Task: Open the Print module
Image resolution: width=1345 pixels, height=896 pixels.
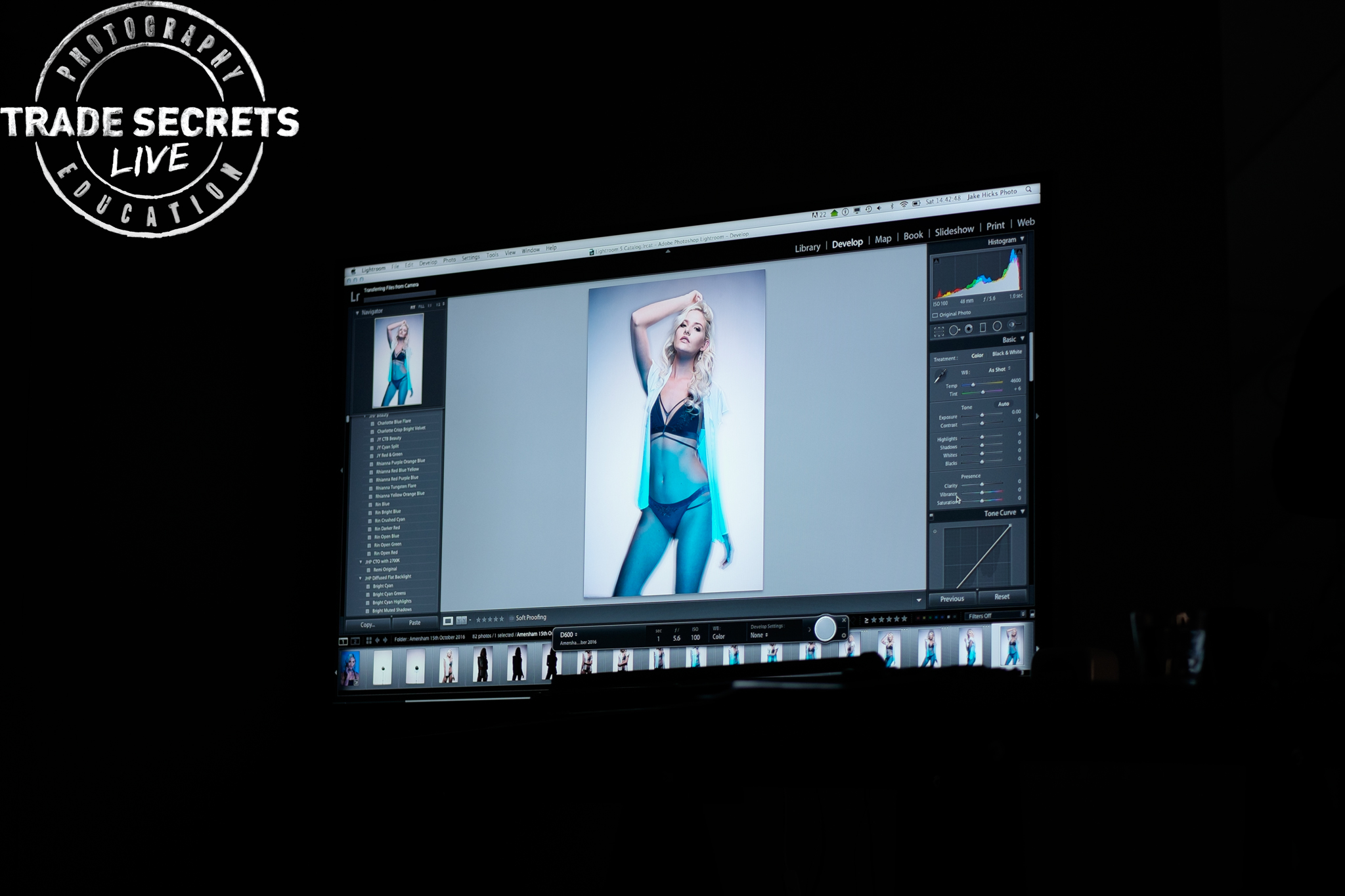Action: (995, 226)
